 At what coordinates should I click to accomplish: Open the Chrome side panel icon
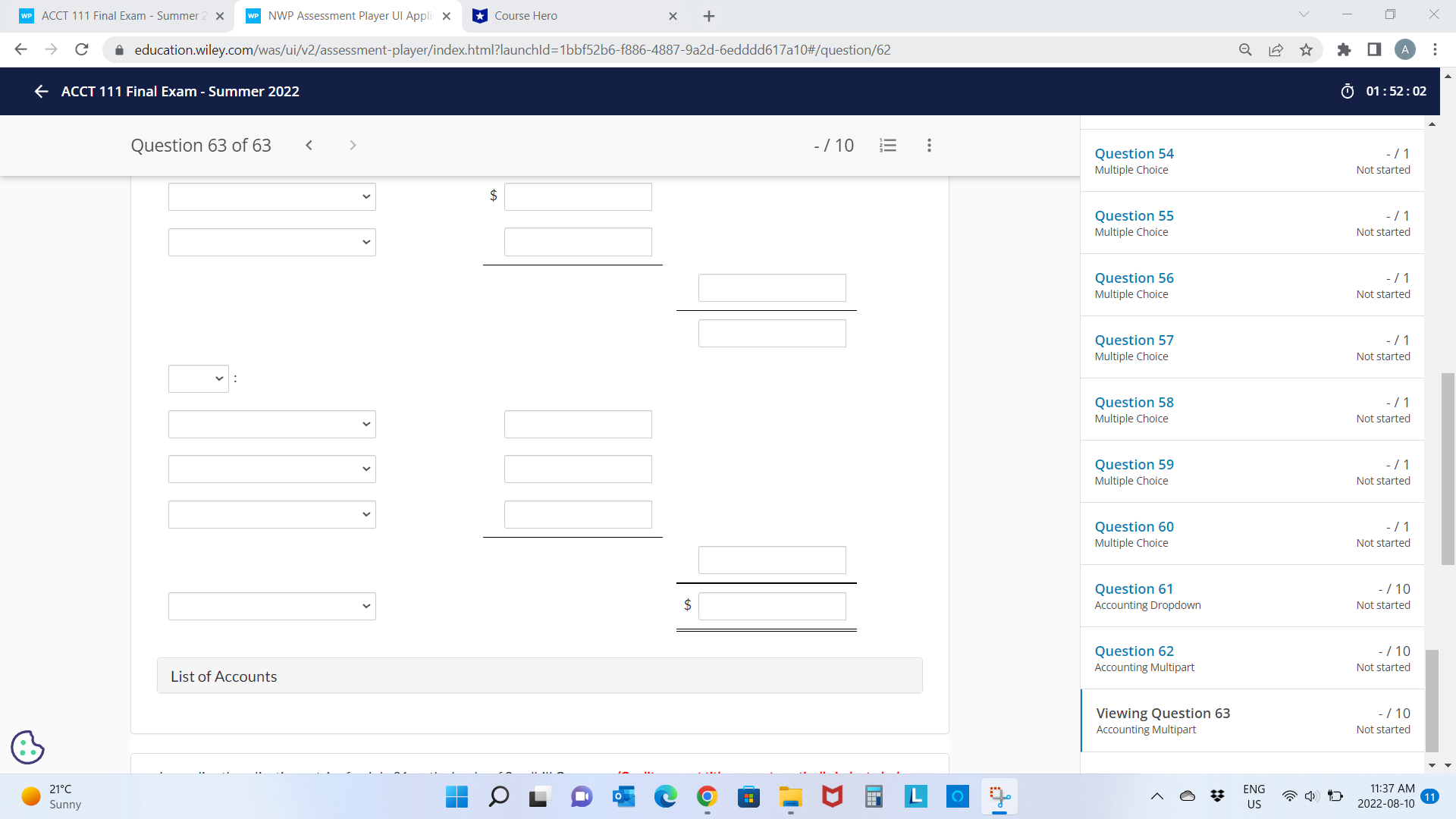coord(1374,49)
